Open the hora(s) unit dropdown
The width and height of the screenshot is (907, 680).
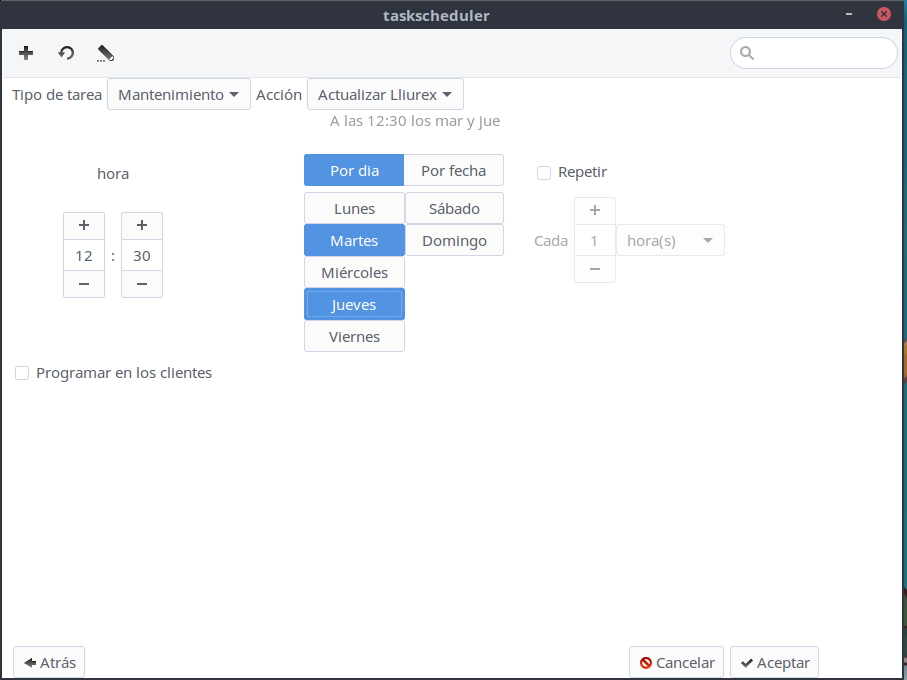[x=670, y=241]
